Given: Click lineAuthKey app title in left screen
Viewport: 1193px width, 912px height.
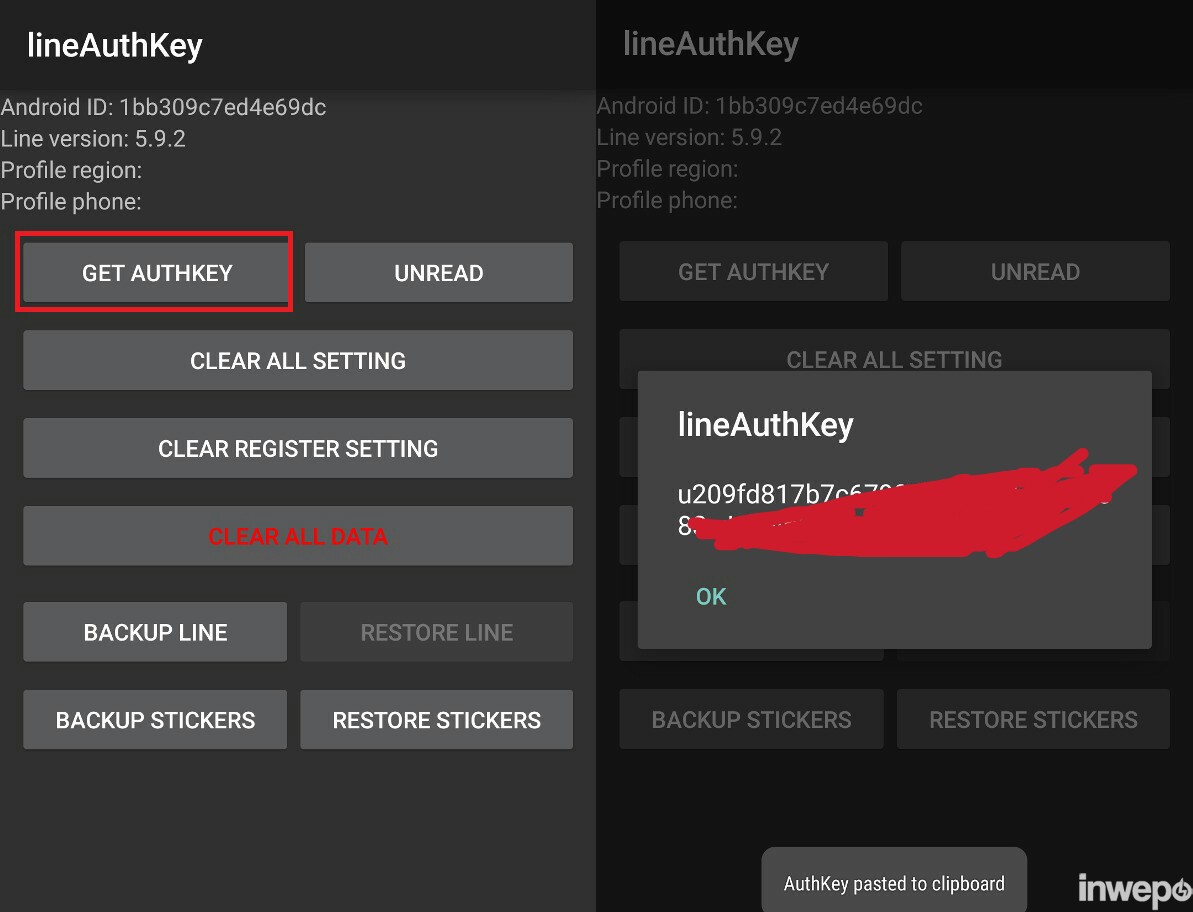Looking at the screenshot, I should pos(115,46).
